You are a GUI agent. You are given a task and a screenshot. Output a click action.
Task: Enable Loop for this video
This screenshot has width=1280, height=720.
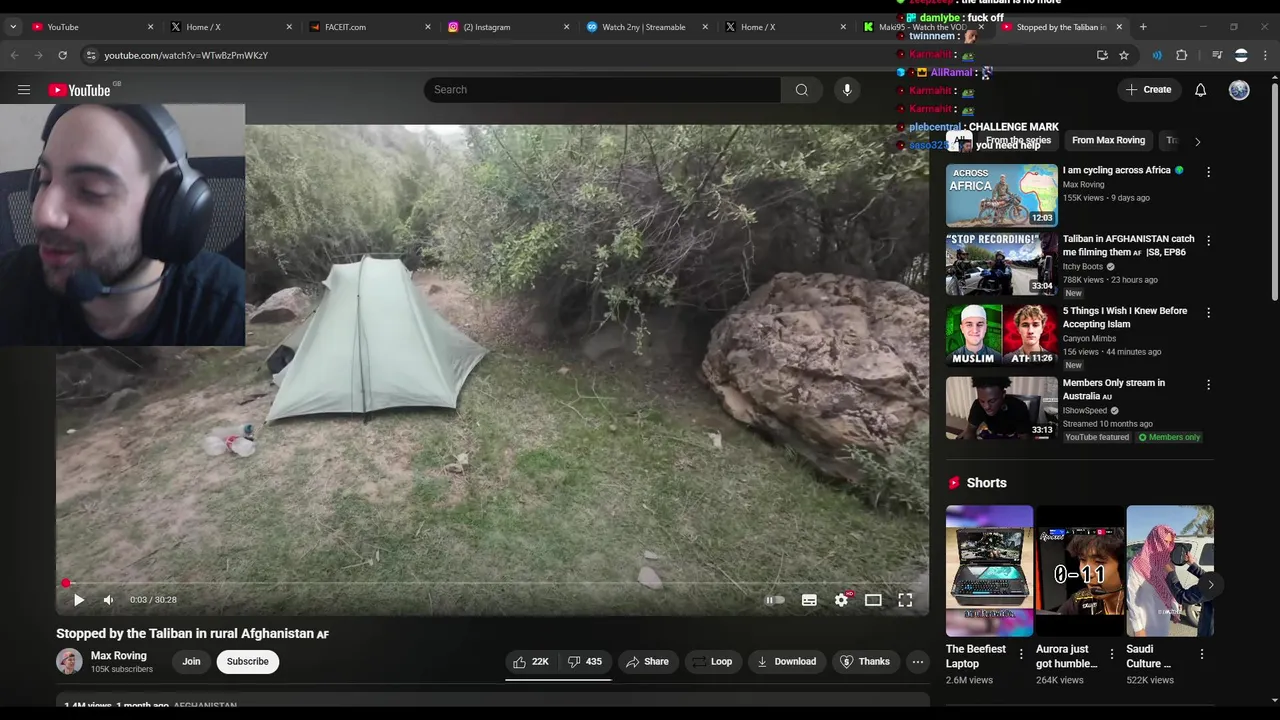(x=712, y=662)
